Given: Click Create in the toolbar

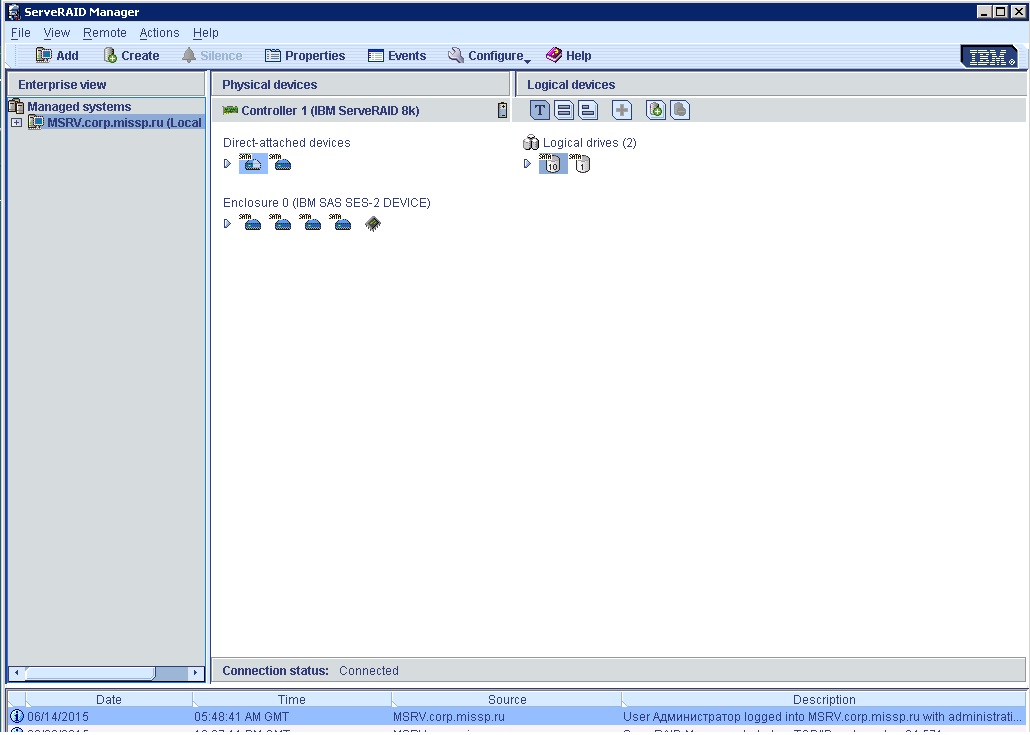Looking at the screenshot, I should pos(131,56).
